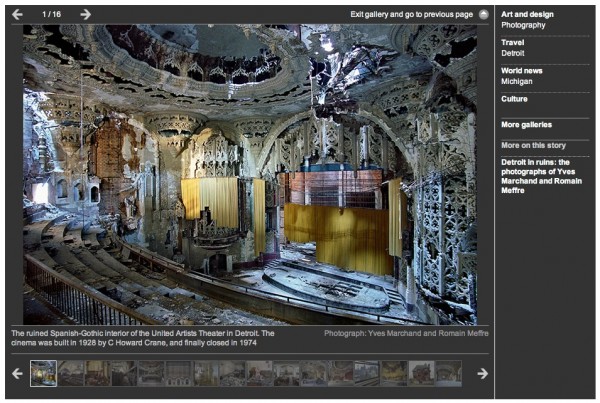Open the Travel section link
The height and width of the screenshot is (403, 600).
point(512,42)
